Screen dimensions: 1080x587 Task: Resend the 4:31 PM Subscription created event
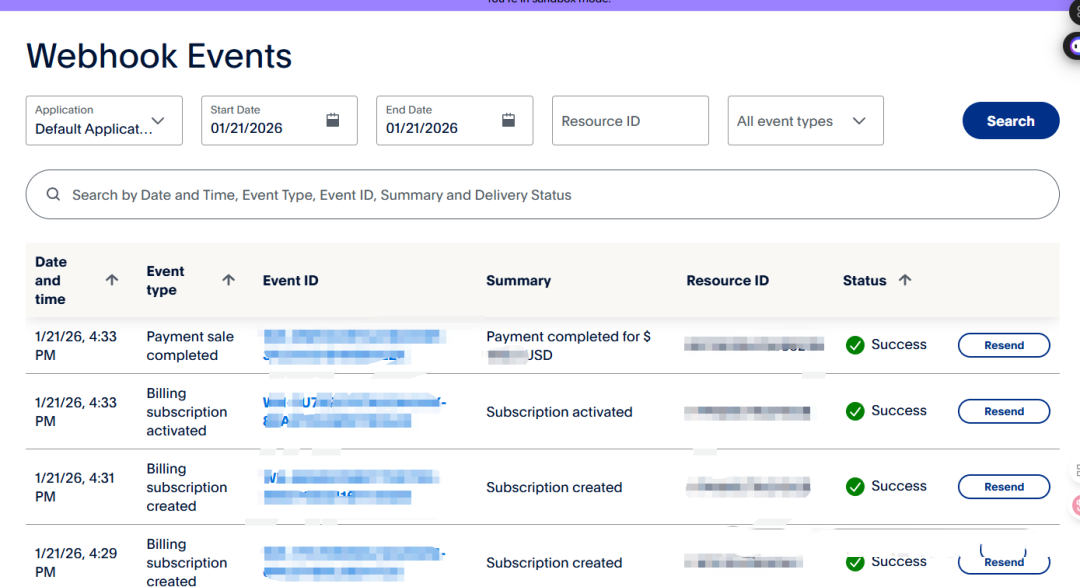(x=1003, y=487)
